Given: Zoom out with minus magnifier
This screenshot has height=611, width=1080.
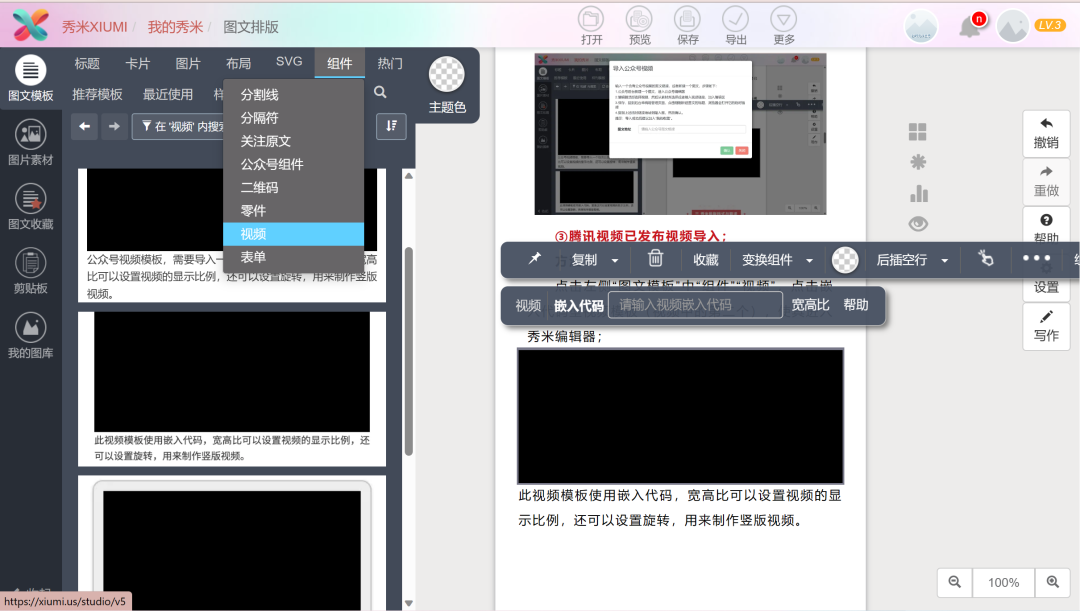Looking at the screenshot, I should click(x=955, y=582).
